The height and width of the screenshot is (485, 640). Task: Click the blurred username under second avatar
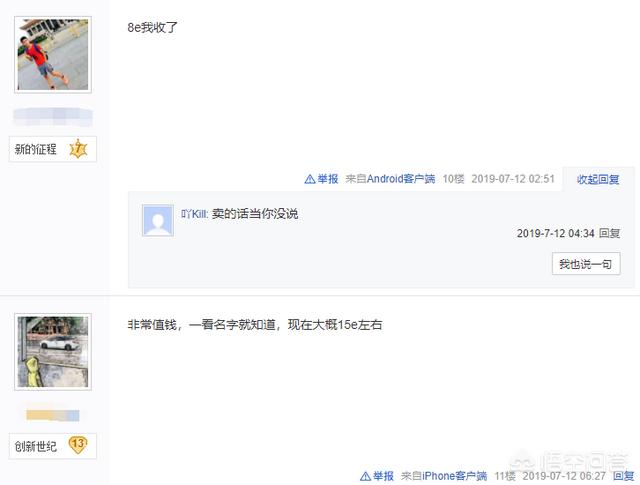pyautogui.click(x=53, y=415)
